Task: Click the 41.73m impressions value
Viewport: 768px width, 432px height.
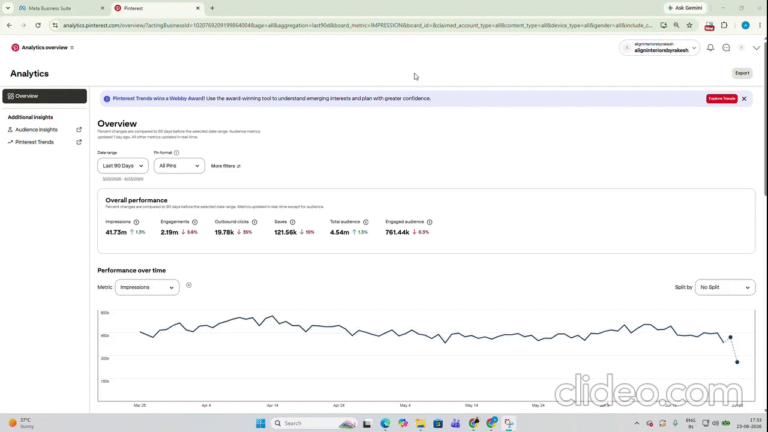Action: (x=116, y=232)
